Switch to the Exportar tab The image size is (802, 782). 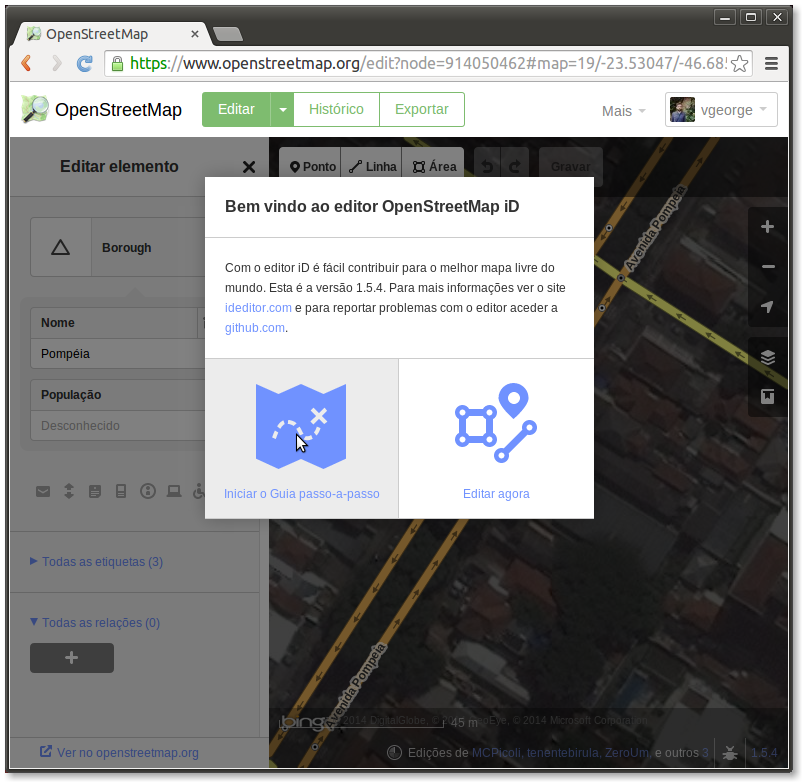point(421,109)
